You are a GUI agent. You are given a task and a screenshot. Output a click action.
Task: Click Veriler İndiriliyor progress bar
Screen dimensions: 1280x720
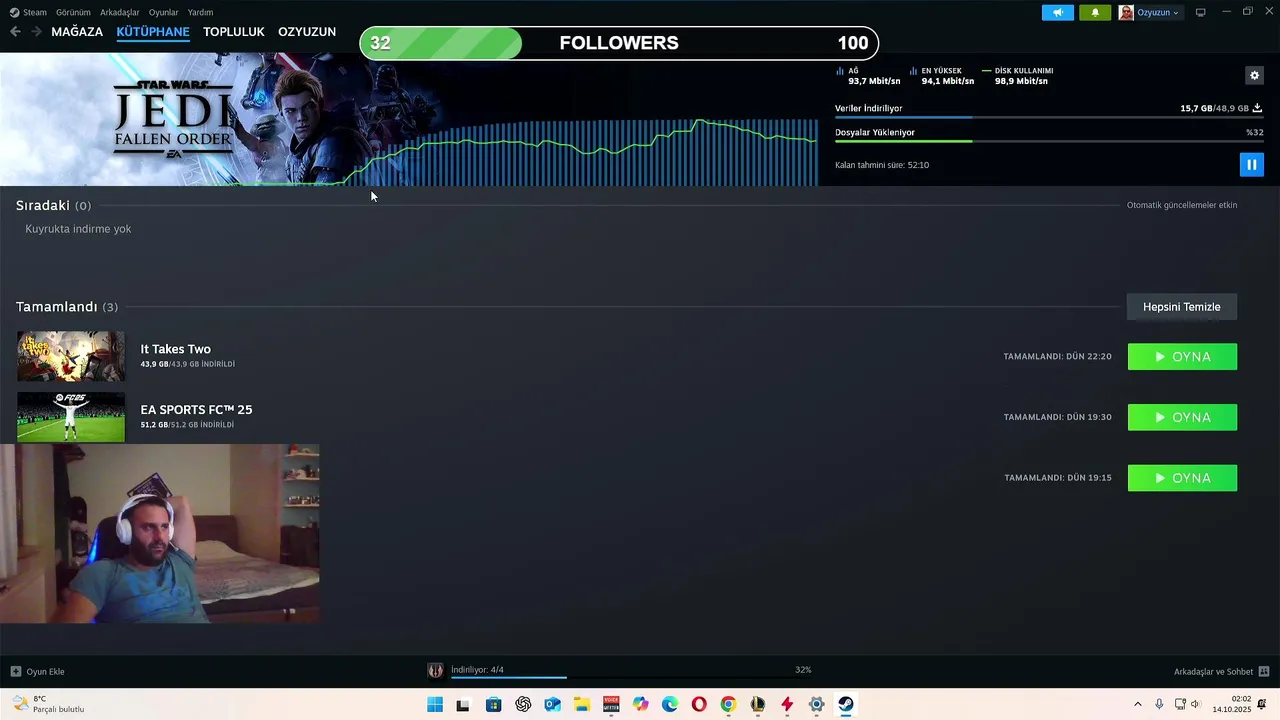click(1048, 117)
